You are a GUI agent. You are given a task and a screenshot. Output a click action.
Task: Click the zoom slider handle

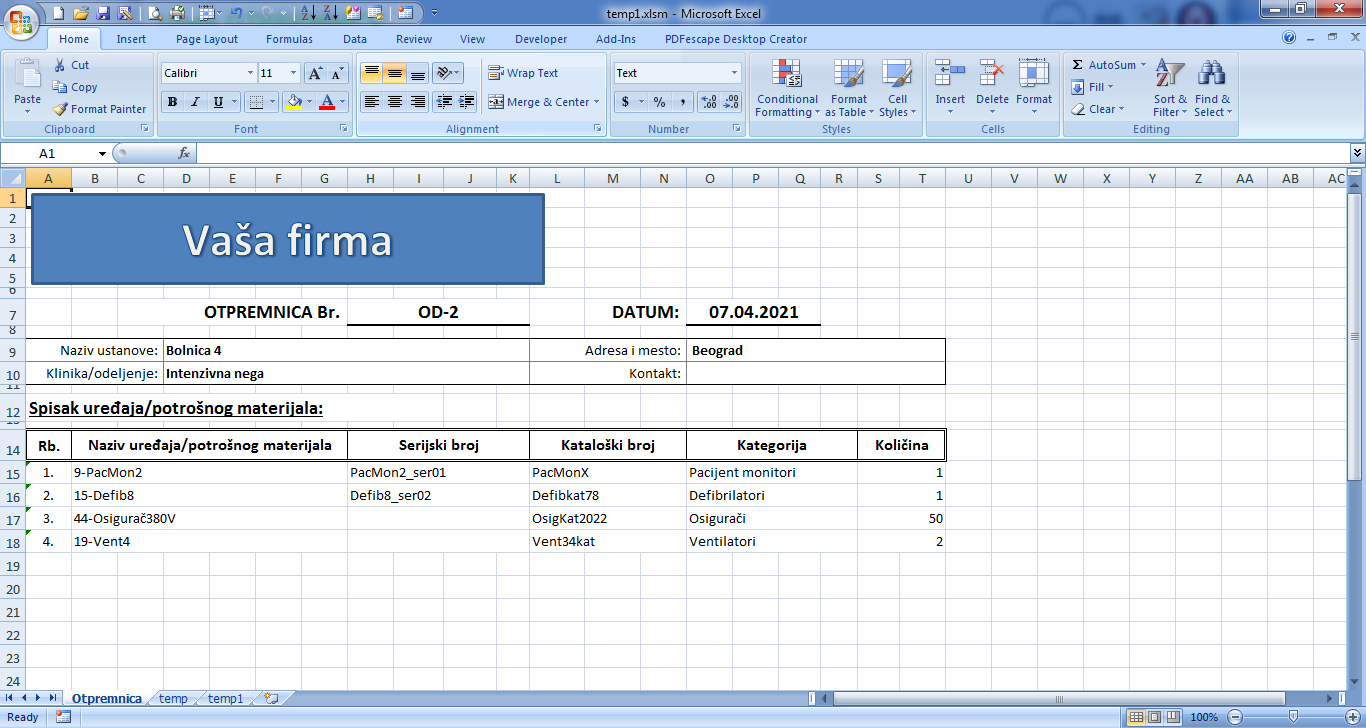point(1293,717)
